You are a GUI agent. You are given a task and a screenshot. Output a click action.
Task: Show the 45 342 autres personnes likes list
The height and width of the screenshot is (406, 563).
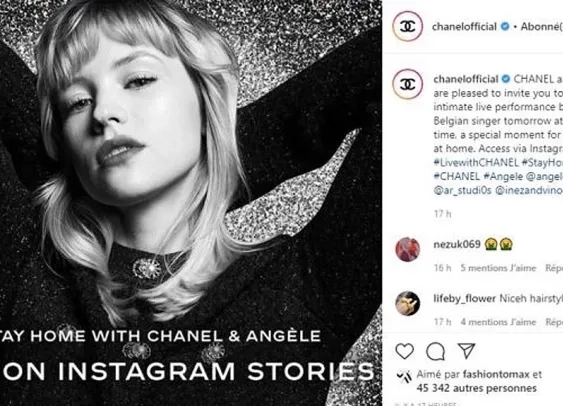pos(476,388)
